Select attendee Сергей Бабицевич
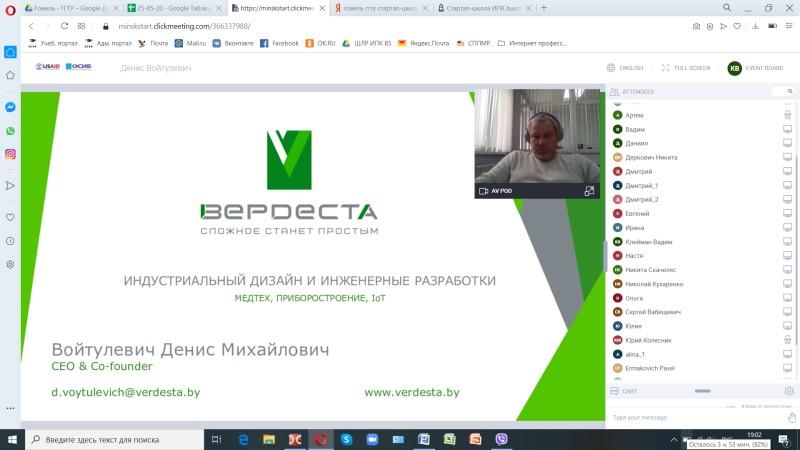800x450 pixels. (653, 312)
